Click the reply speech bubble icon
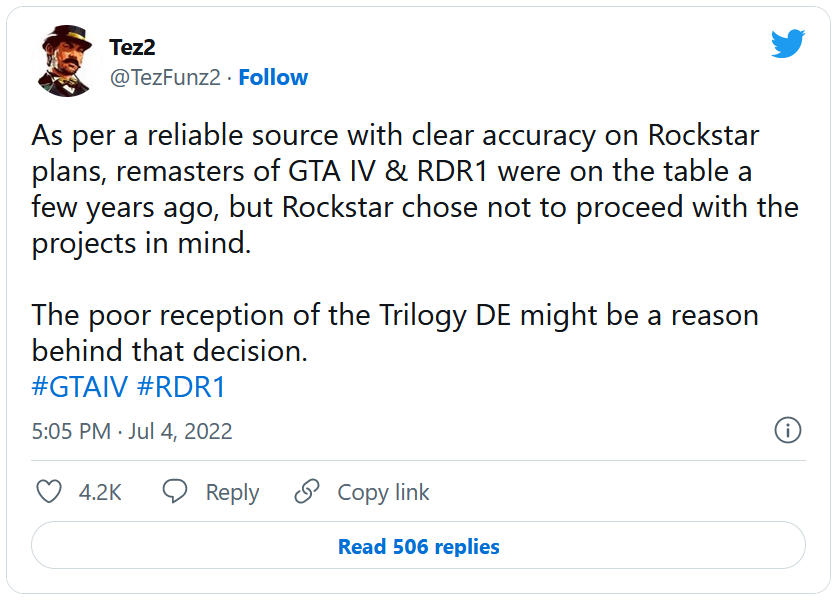The height and width of the screenshot is (601, 838). [176, 492]
